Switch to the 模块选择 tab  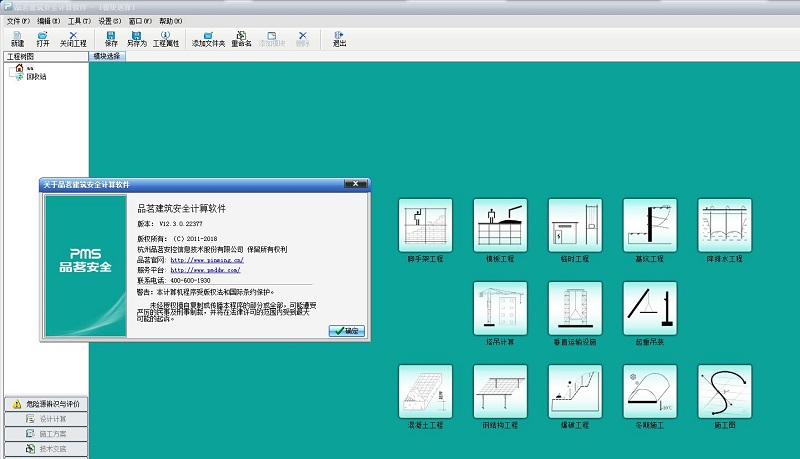(106, 57)
